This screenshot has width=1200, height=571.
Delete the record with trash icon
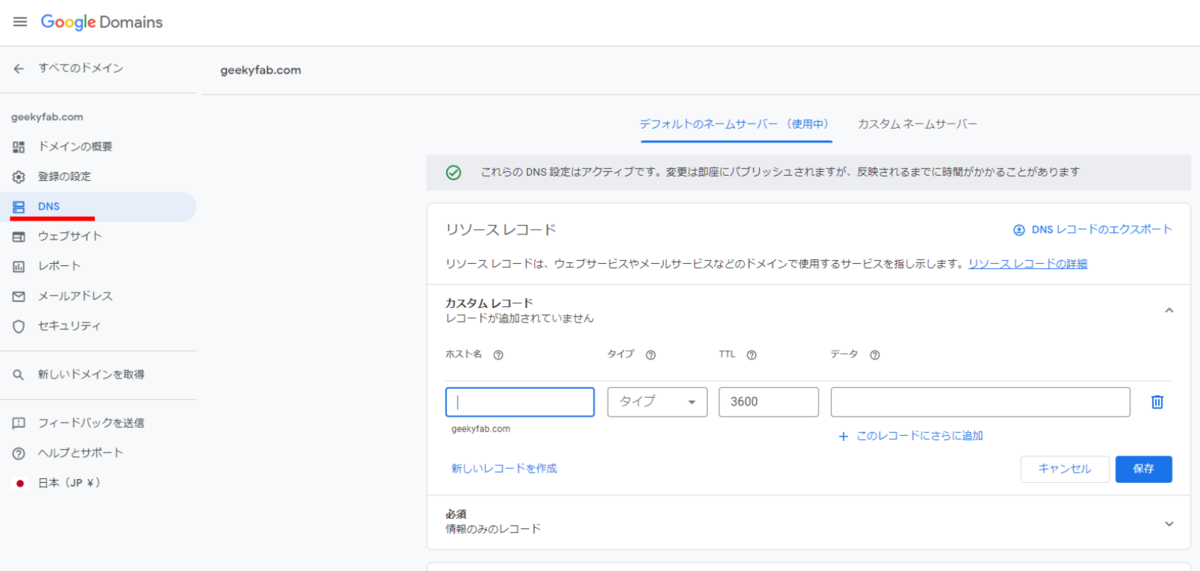[1157, 402]
